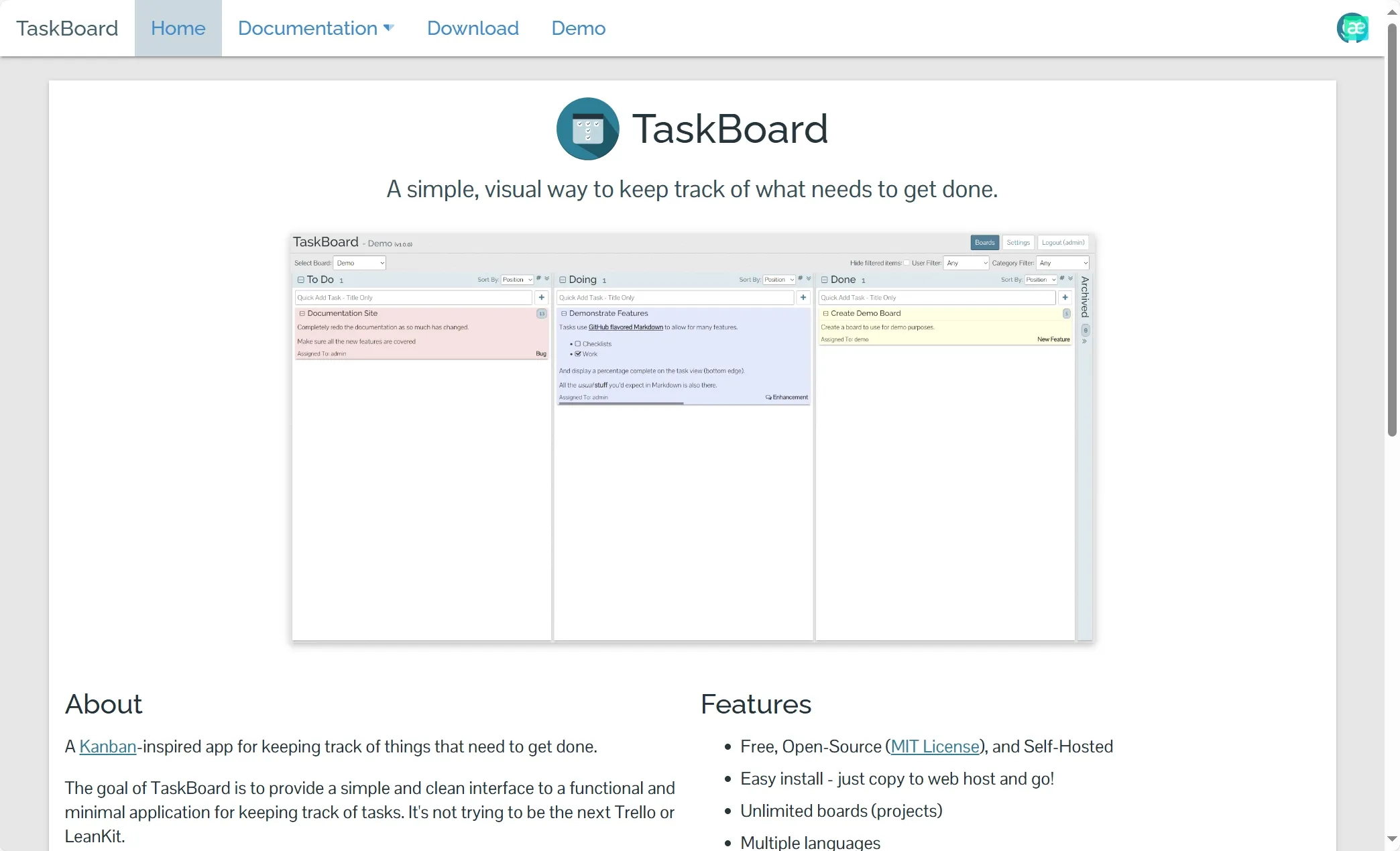
Task: Toggle the Hide filtered items checkbox
Action: point(907,263)
